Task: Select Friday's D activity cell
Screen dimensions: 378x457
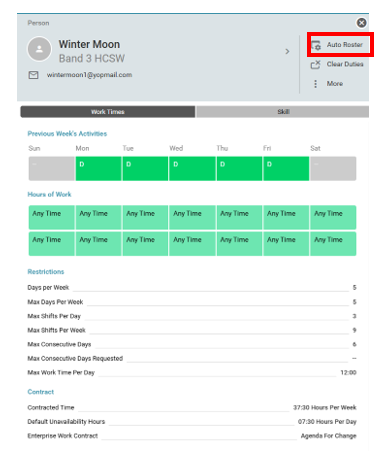Action: 286,169
